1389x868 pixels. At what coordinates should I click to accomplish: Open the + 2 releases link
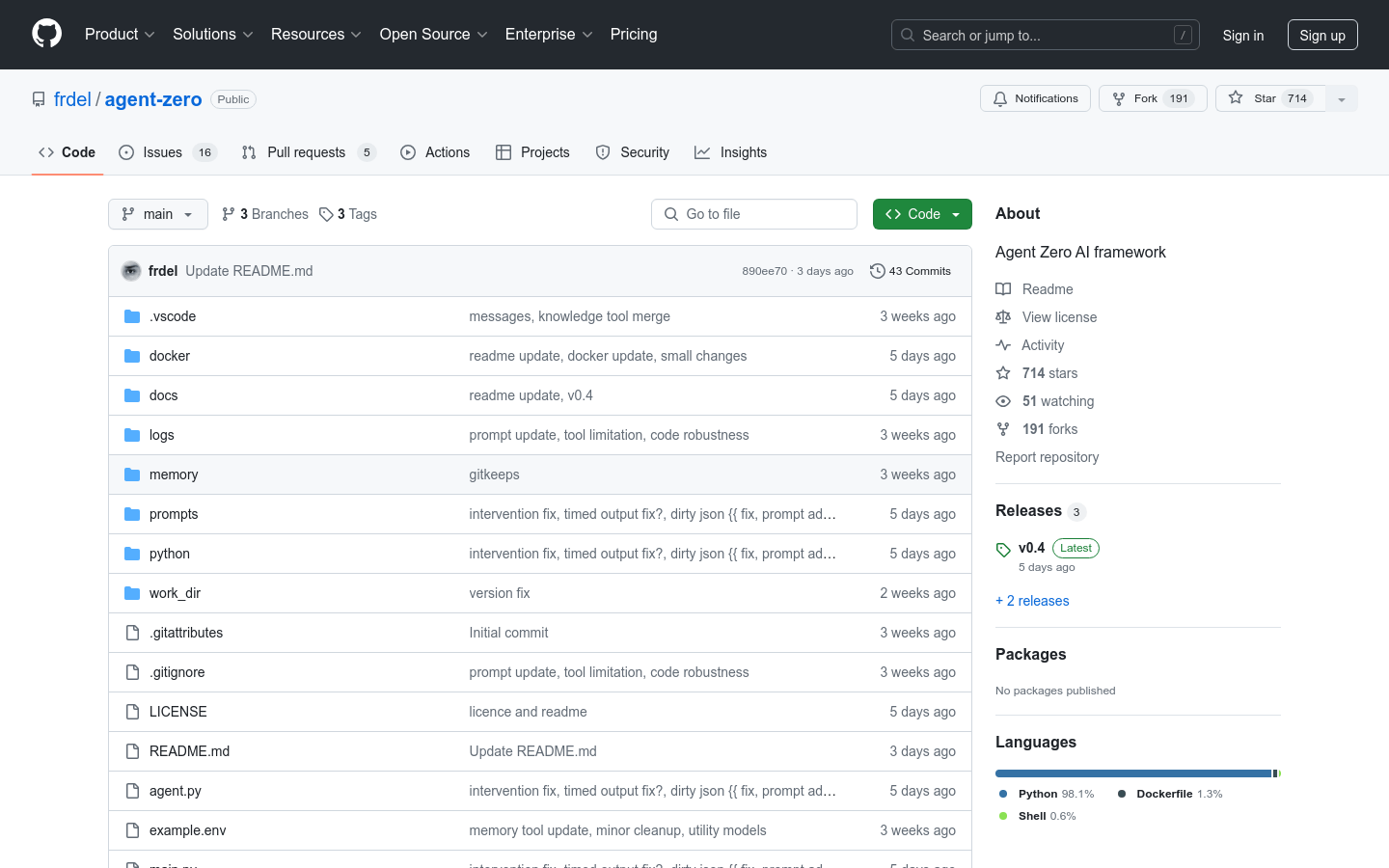(1032, 601)
